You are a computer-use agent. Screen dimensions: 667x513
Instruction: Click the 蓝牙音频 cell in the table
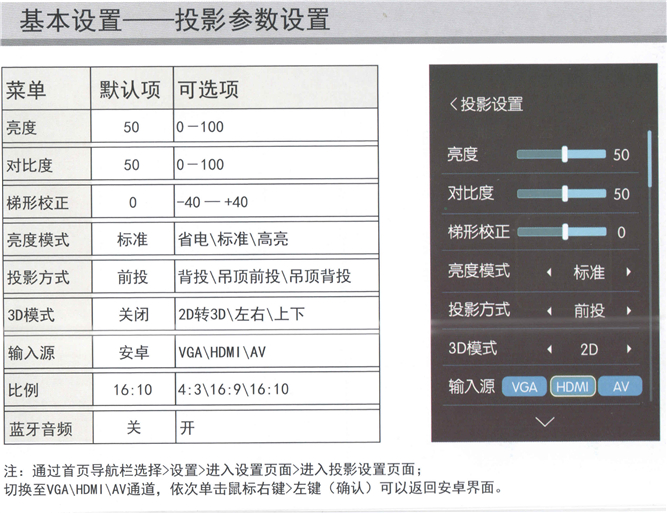49,428
